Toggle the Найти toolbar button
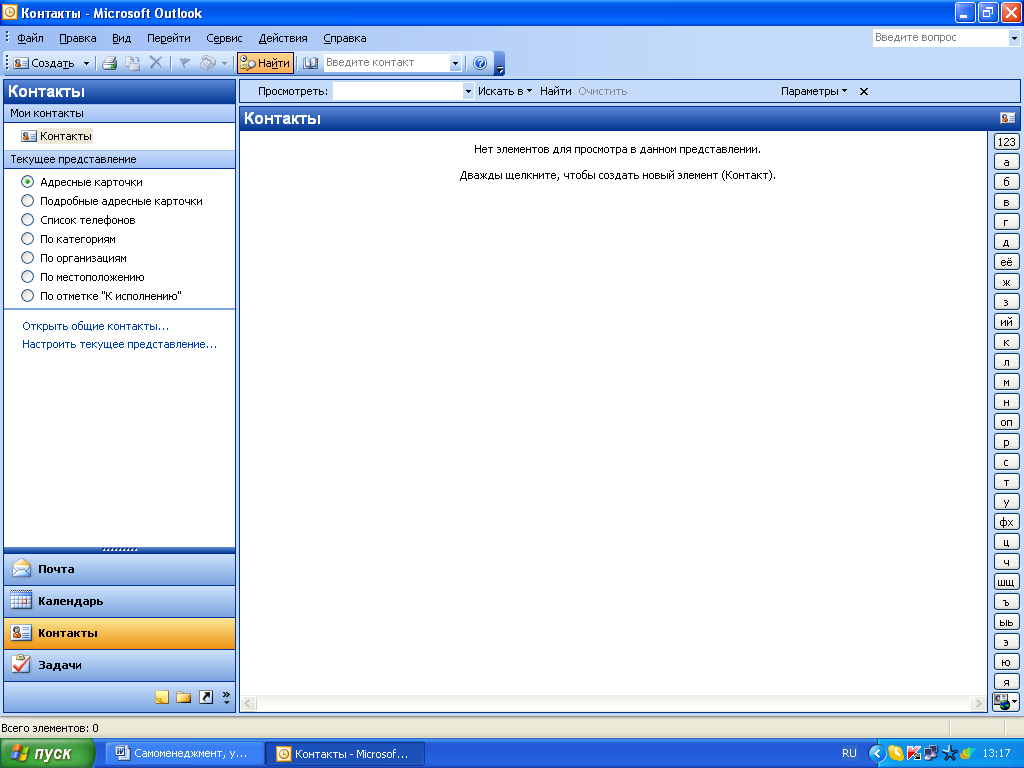The height and width of the screenshot is (768, 1024). 265,63
